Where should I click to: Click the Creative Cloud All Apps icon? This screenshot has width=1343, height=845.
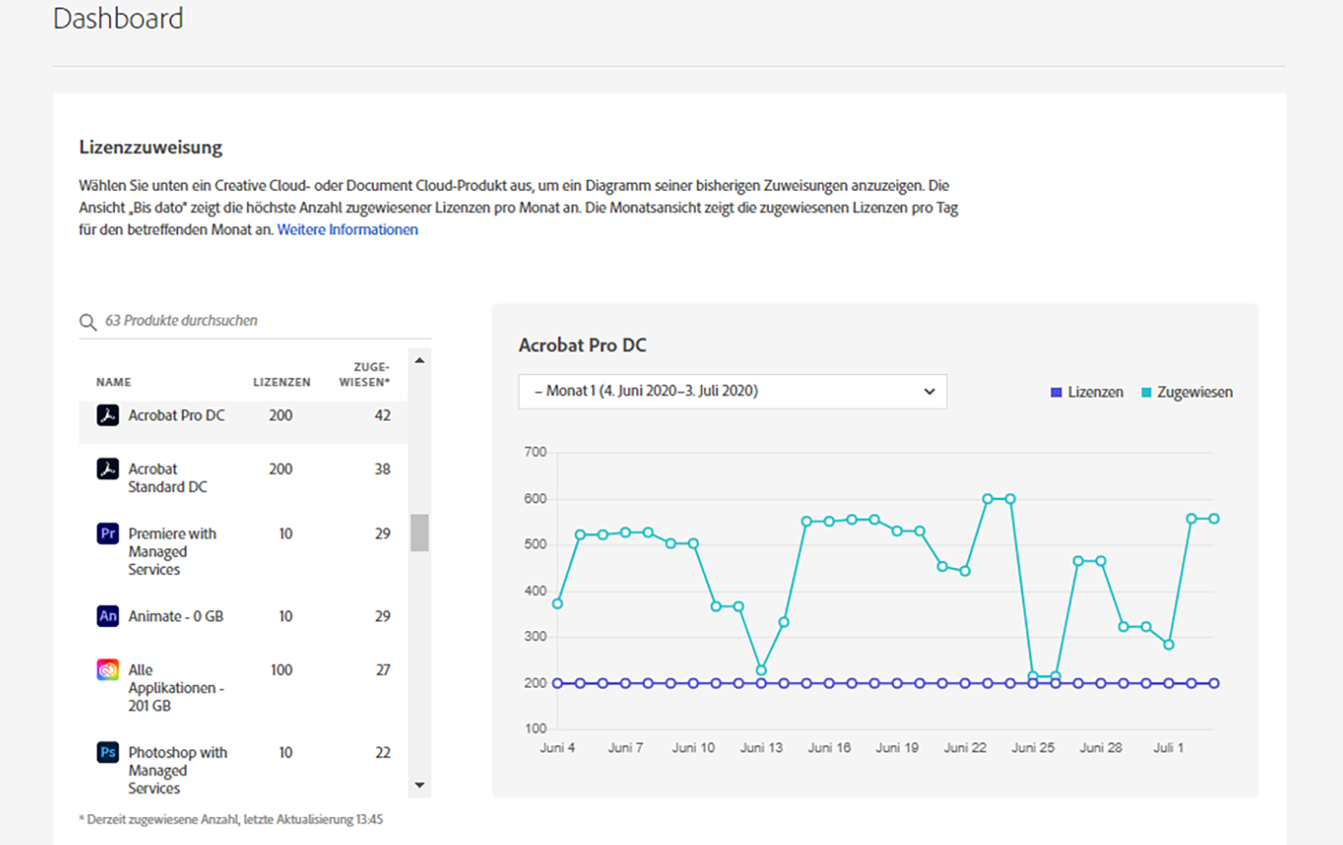click(x=108, y=670)
